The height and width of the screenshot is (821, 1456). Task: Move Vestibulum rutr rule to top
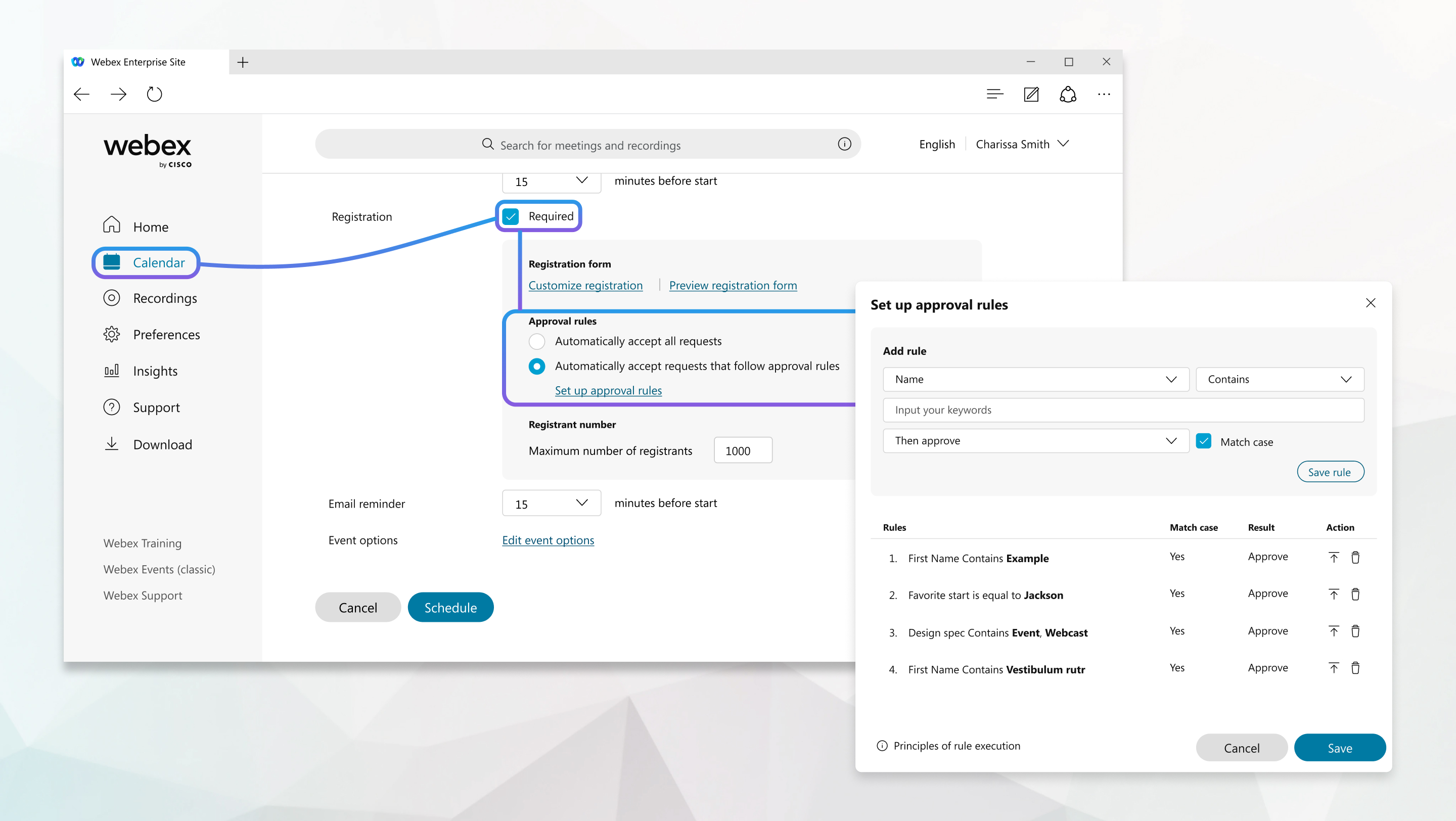(x=1333, y=668)
